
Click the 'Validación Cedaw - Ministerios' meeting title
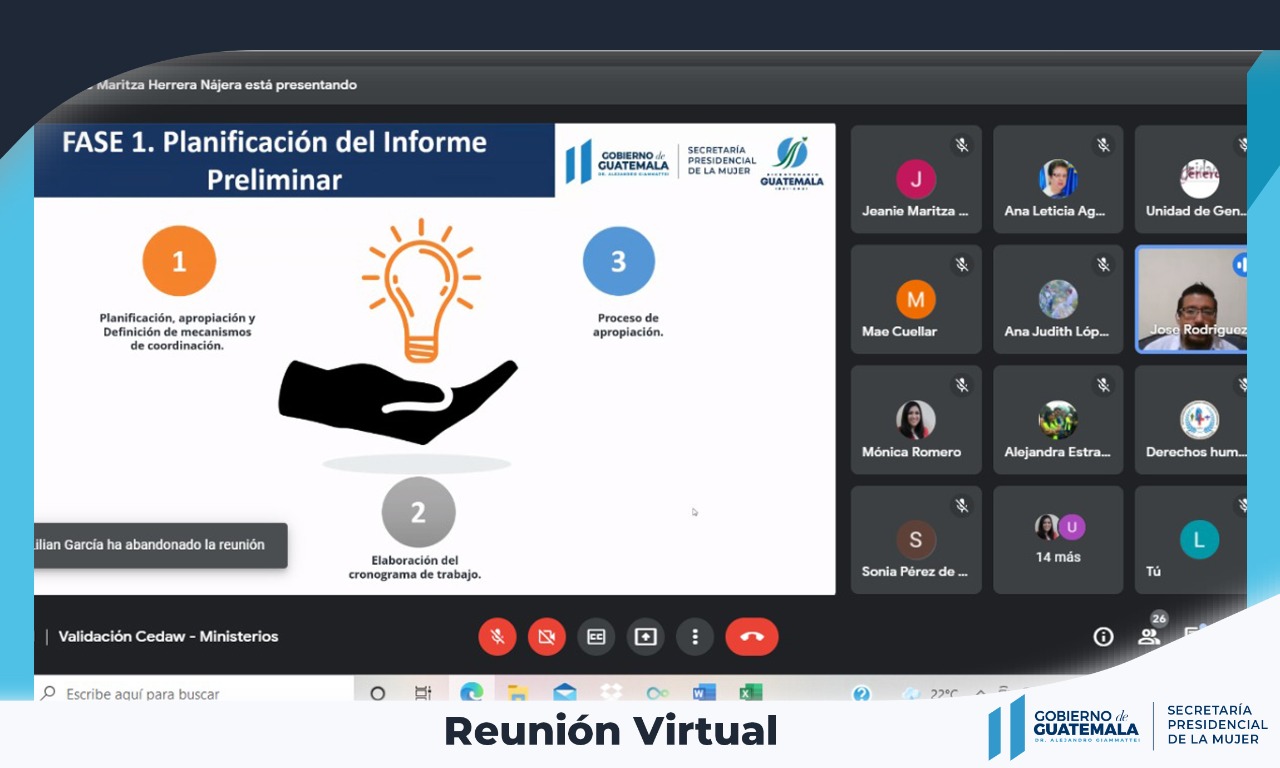coord(168,637)
